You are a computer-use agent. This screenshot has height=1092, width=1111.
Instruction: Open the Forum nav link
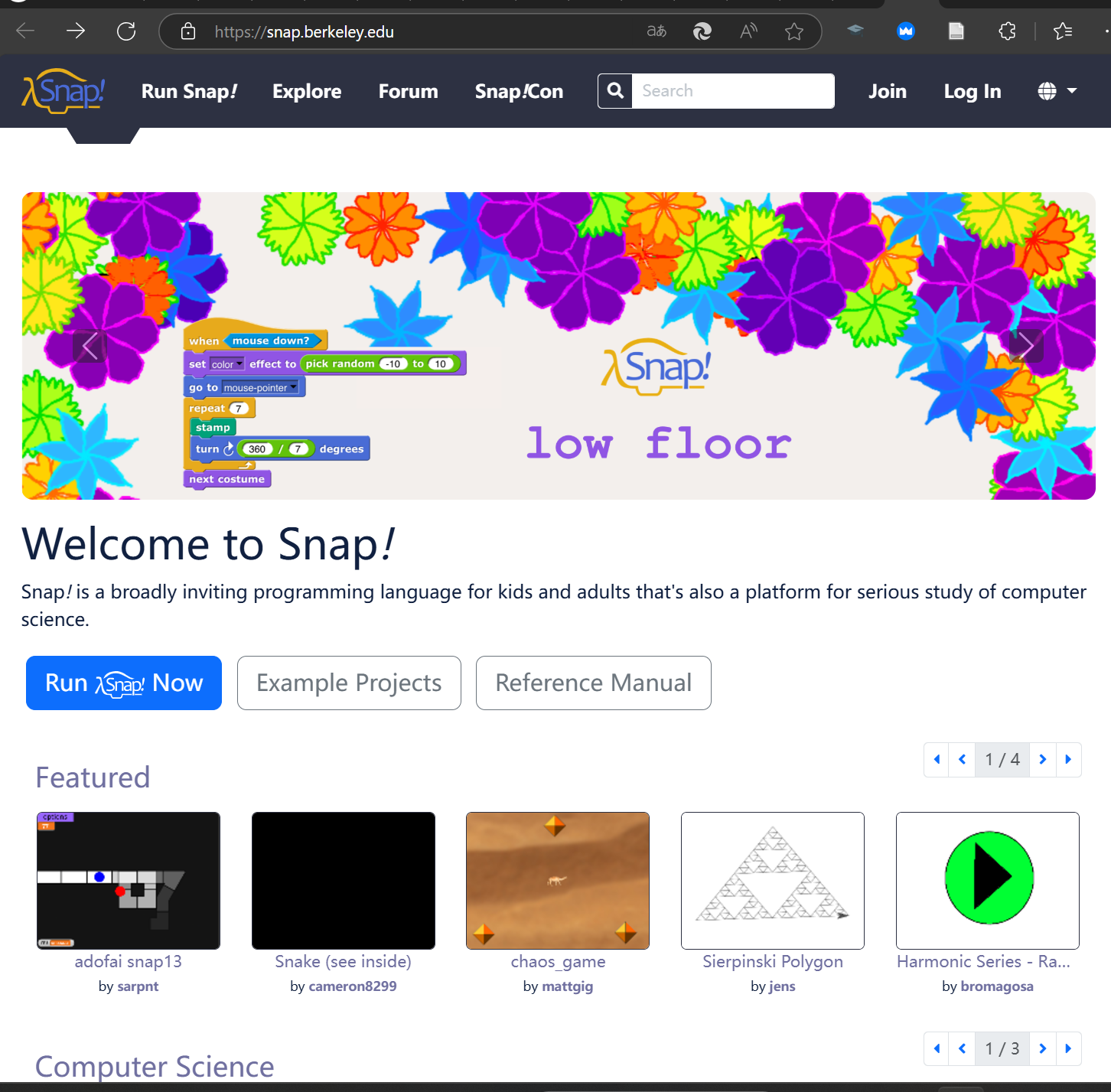pyautogui.click(x=409, y=91)
